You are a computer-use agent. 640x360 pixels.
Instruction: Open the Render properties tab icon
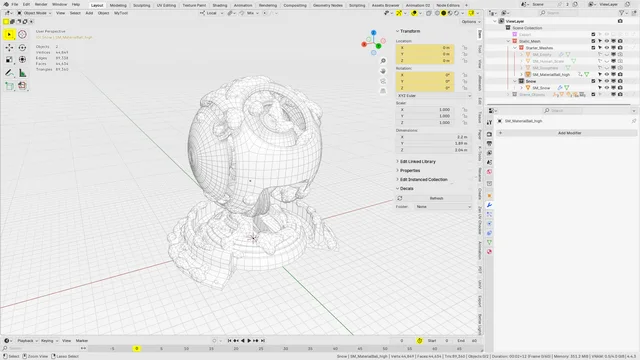tap(489, 134)
